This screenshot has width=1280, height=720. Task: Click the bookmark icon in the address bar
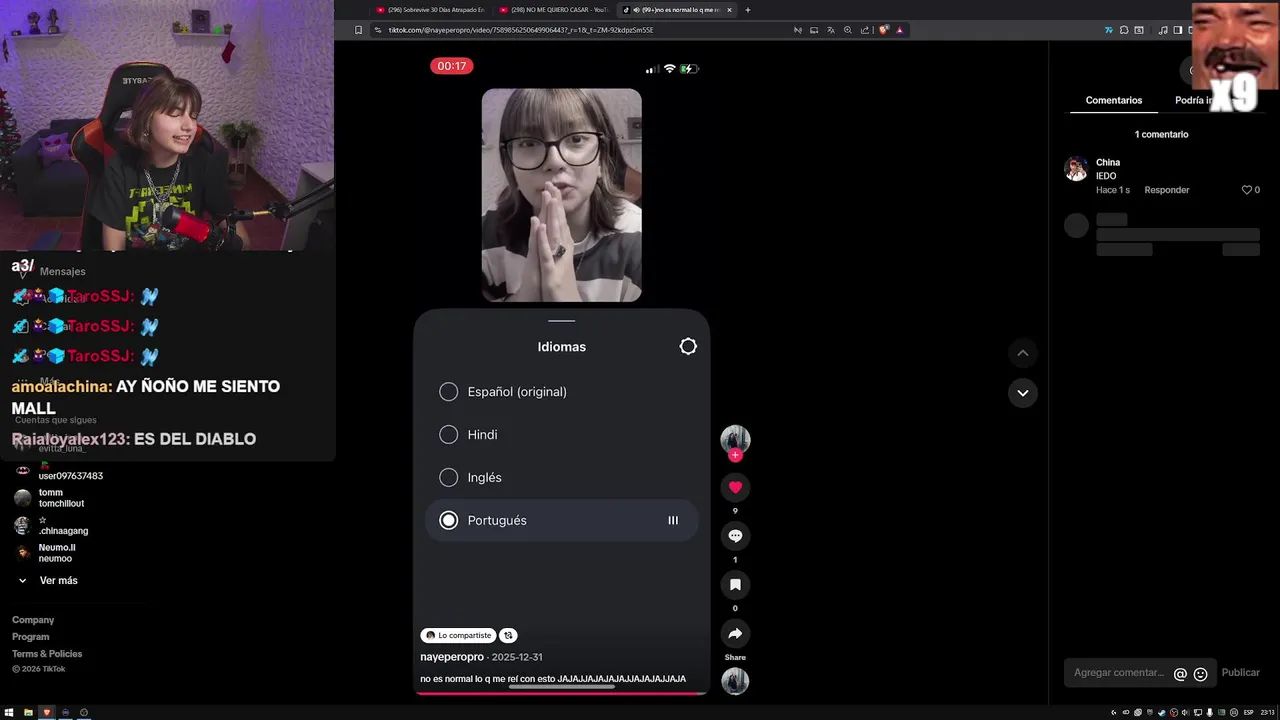[358, 30]
